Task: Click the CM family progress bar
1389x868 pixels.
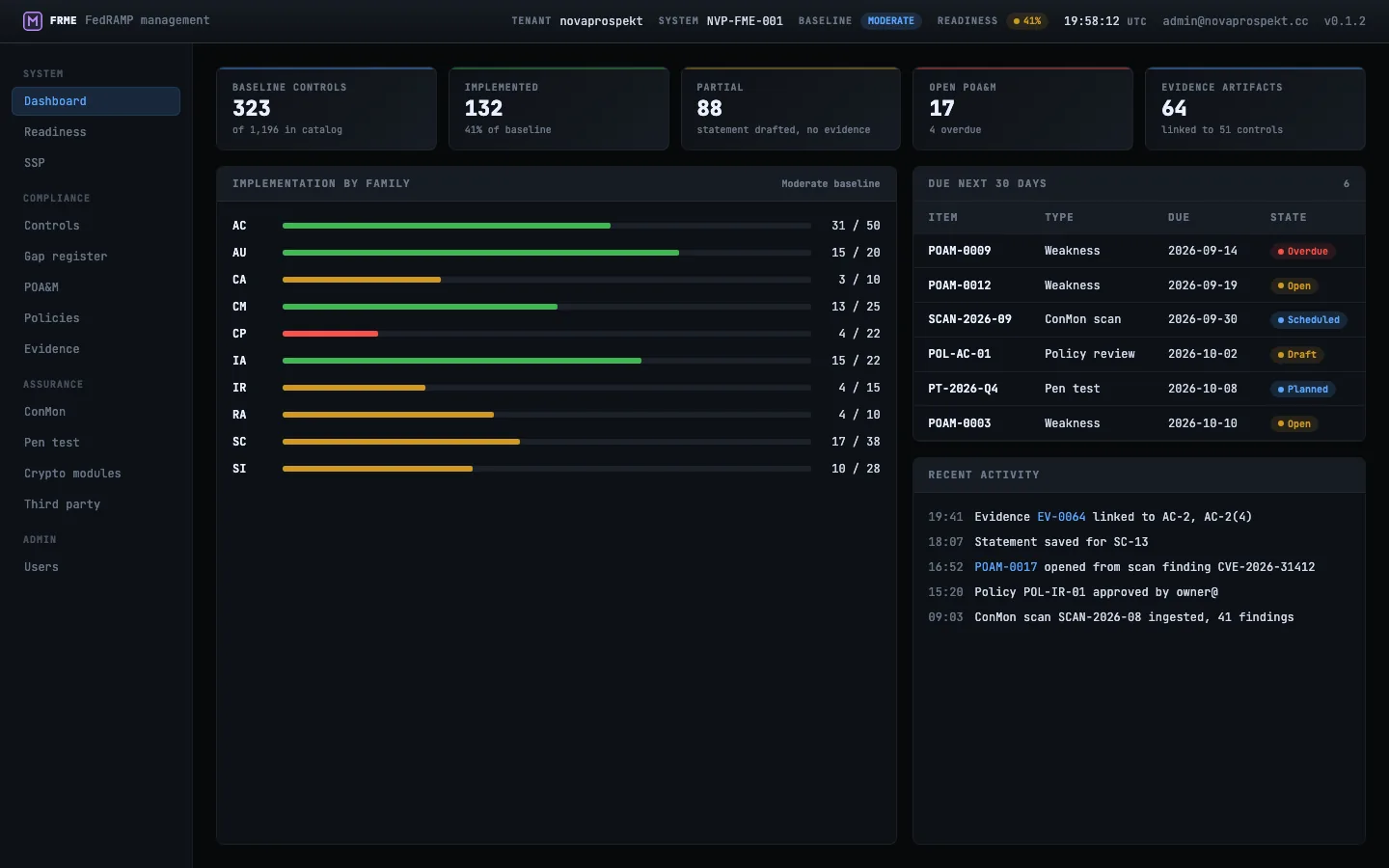Action: tap(546, 307)
